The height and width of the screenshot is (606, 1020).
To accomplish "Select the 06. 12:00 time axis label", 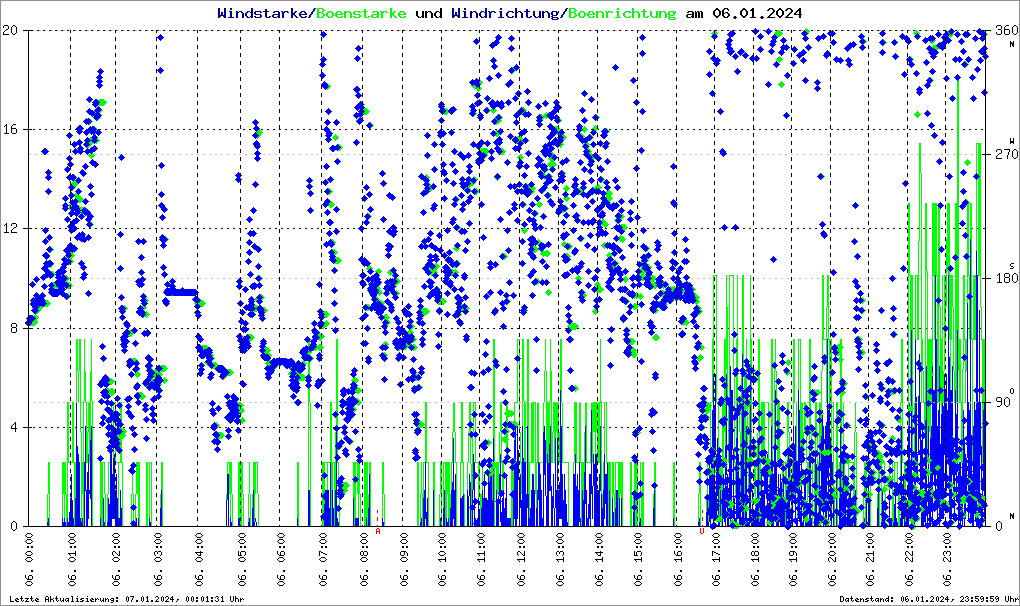I will click(x=521, y=560).
